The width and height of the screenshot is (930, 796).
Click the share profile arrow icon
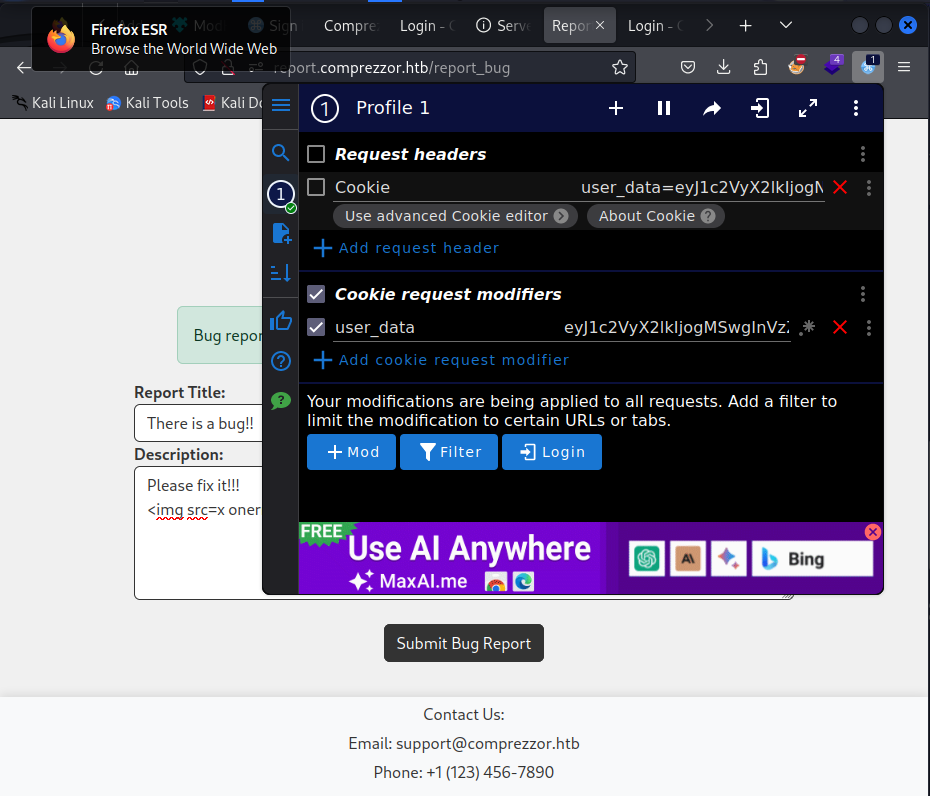click(x=712, y=108)
